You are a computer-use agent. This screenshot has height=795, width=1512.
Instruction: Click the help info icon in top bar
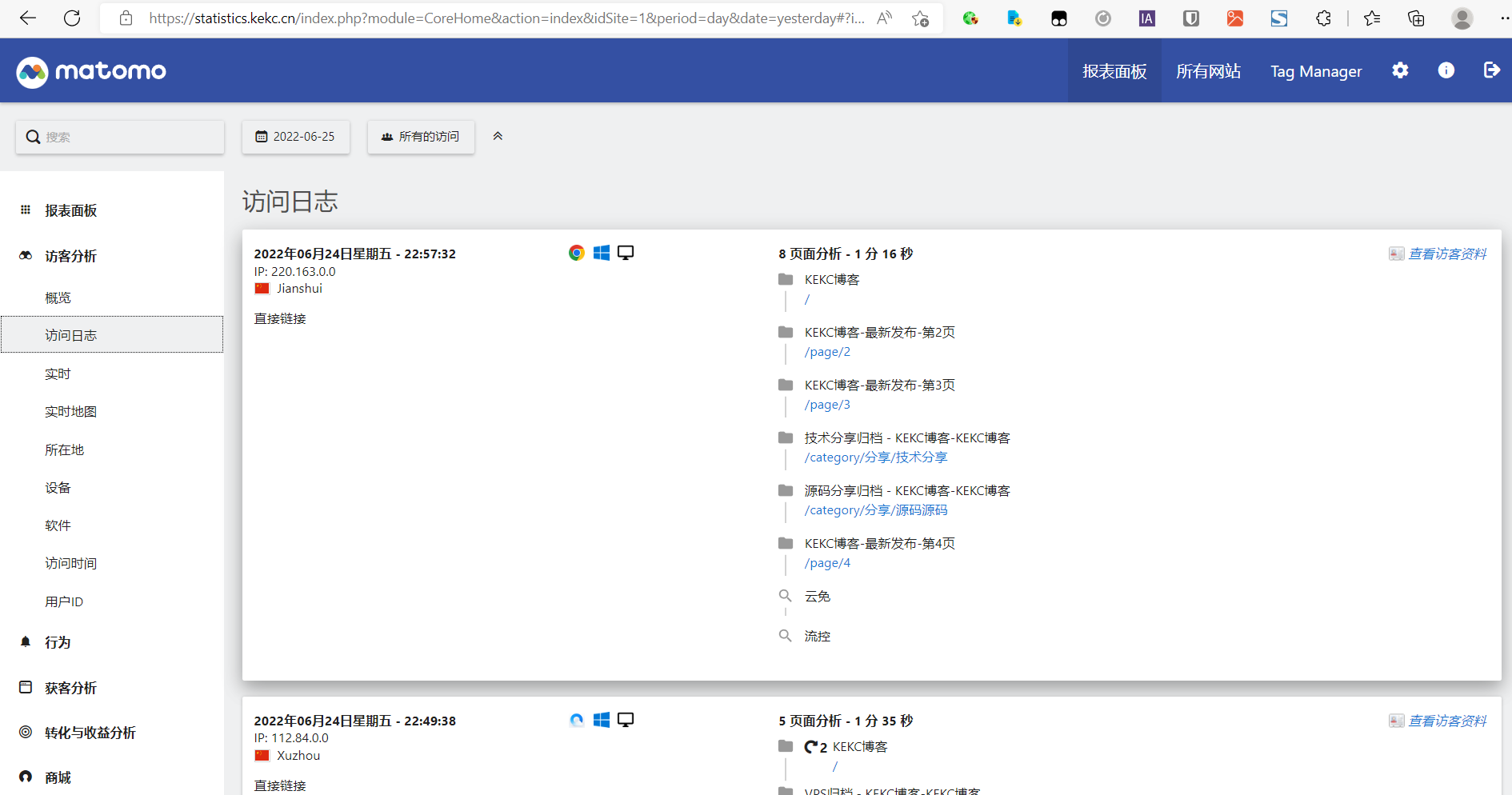tap(1446, 70)
